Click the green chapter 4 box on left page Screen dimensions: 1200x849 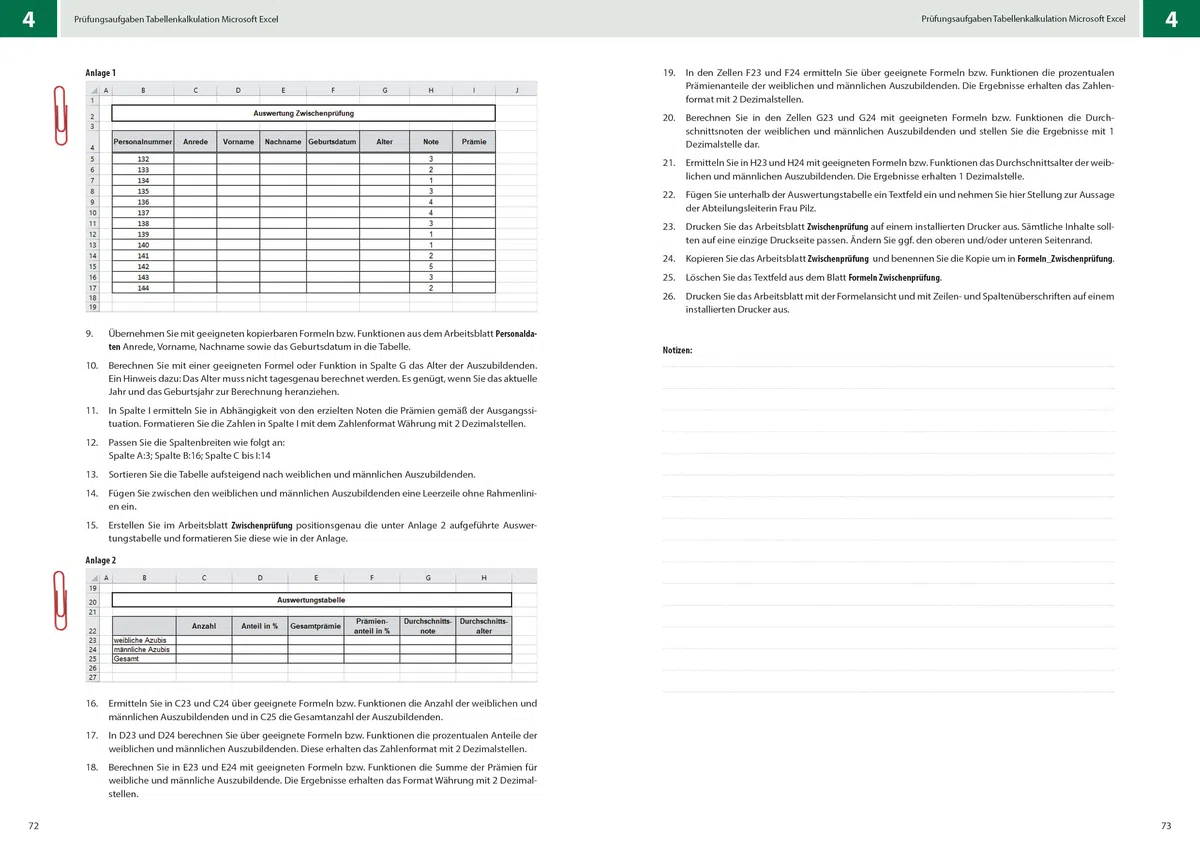click(29, 19)
